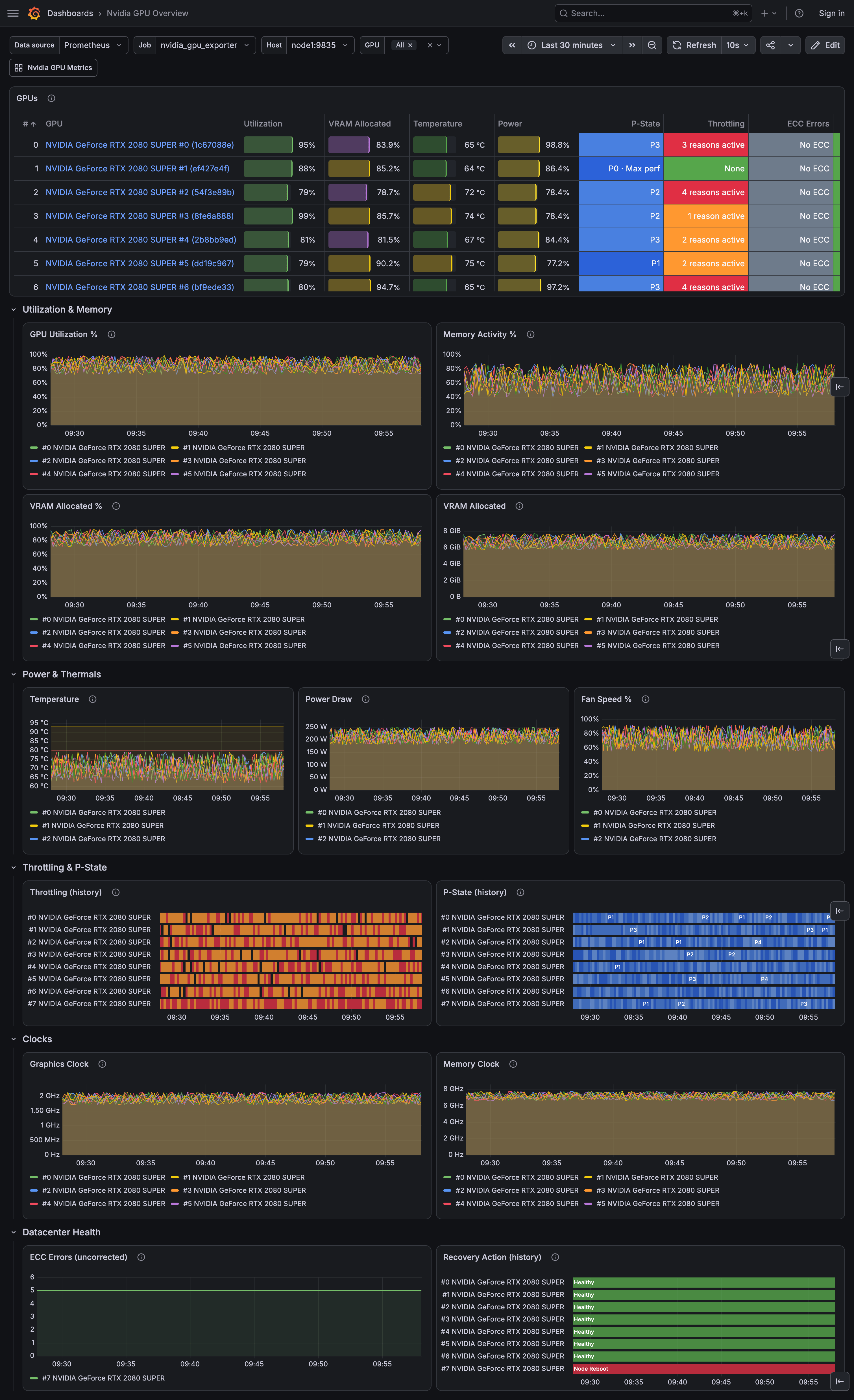Show info for VRAM Allocated % panel
This screenshot has width=854, height=1400.
tap(116, 506)
